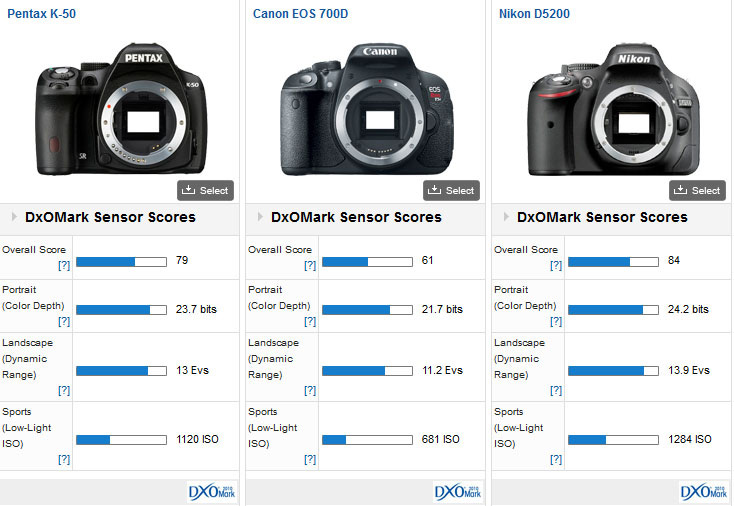
Task: Click the 1284 ISO low-light value
Action: [x=690, y=439]
